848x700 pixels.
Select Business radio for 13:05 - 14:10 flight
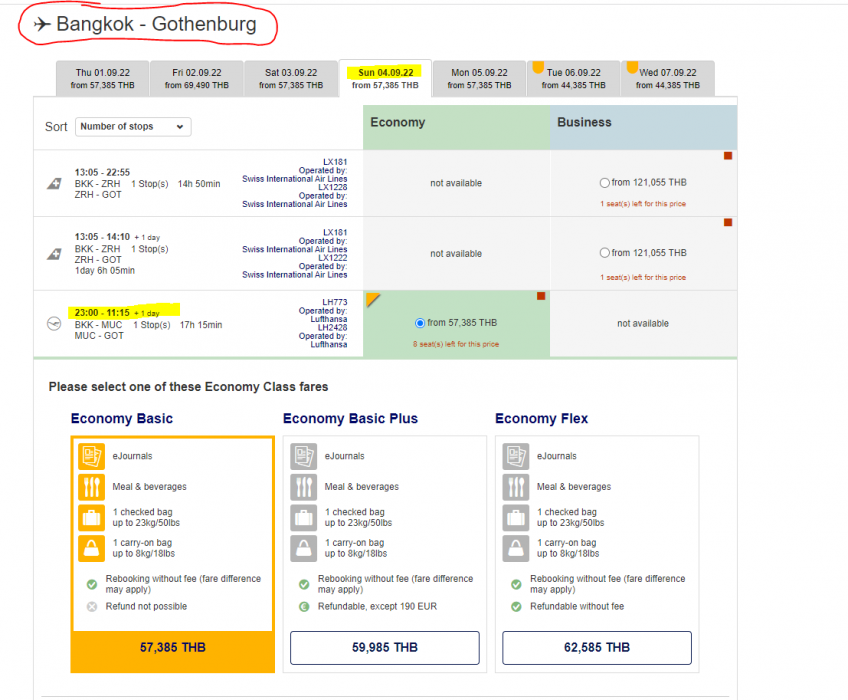coord(604,253)
